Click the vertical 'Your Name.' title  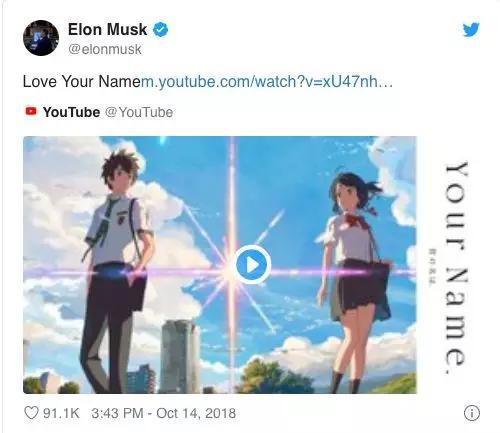pos(456,268)
